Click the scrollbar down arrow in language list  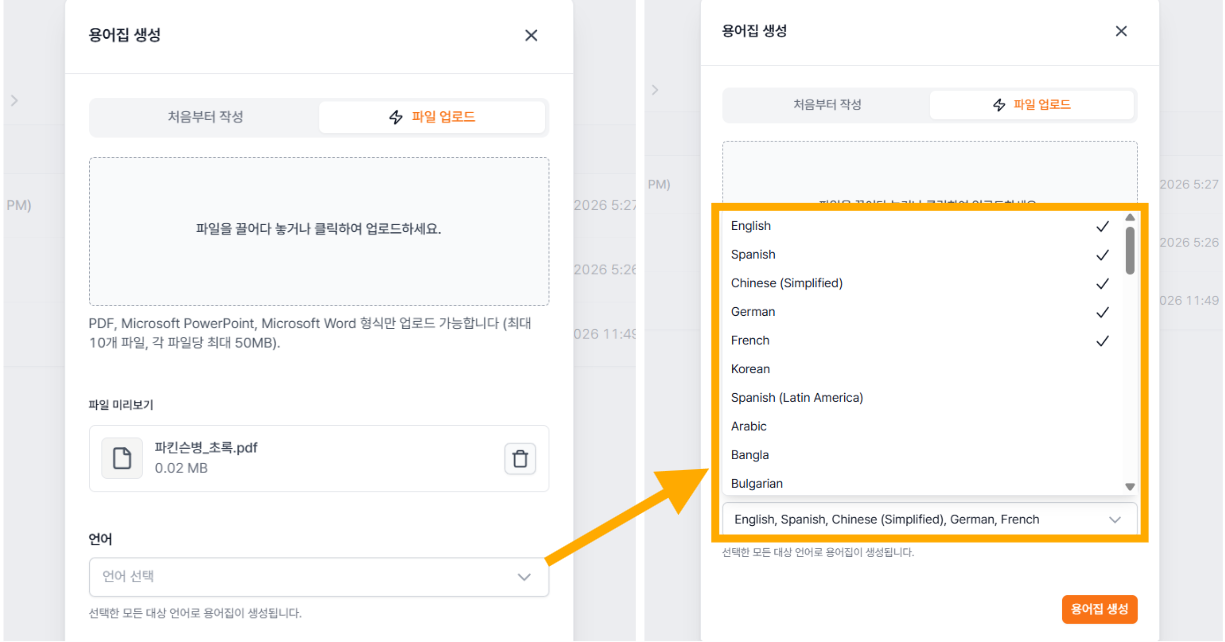pos(1130,487)
